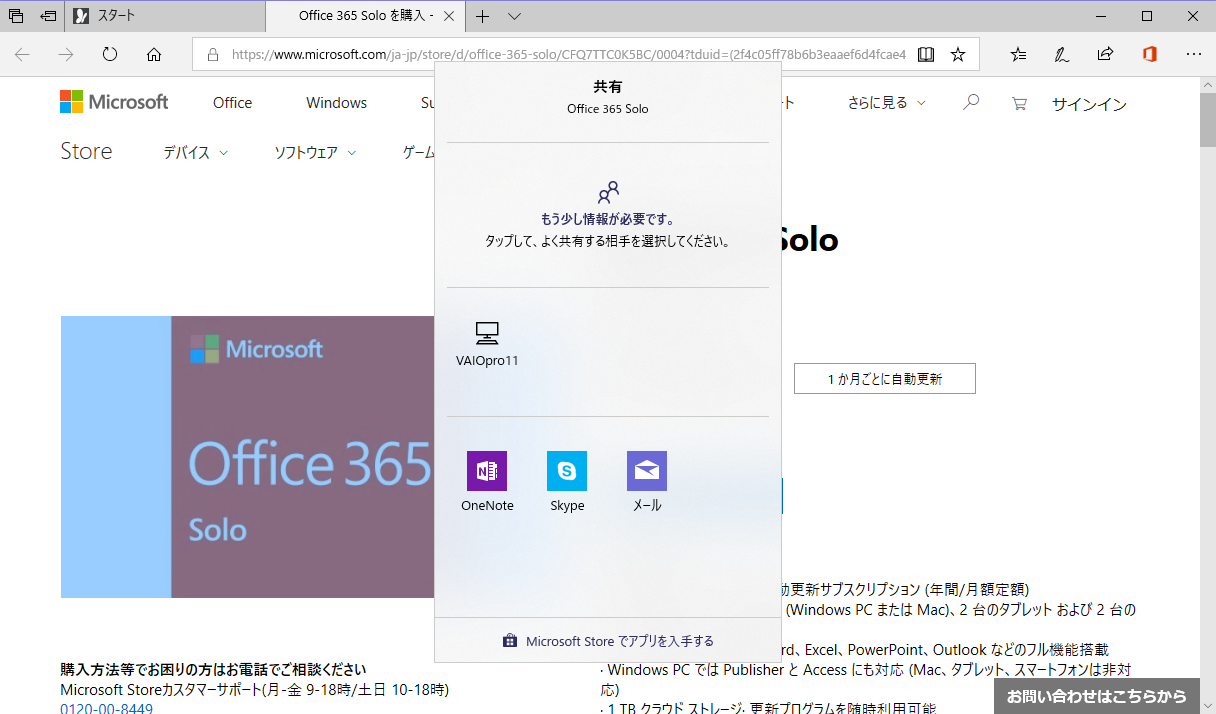This screenshot has height=714, width=1216.
Task: Open the browser home page
Action: click(154, 55)
